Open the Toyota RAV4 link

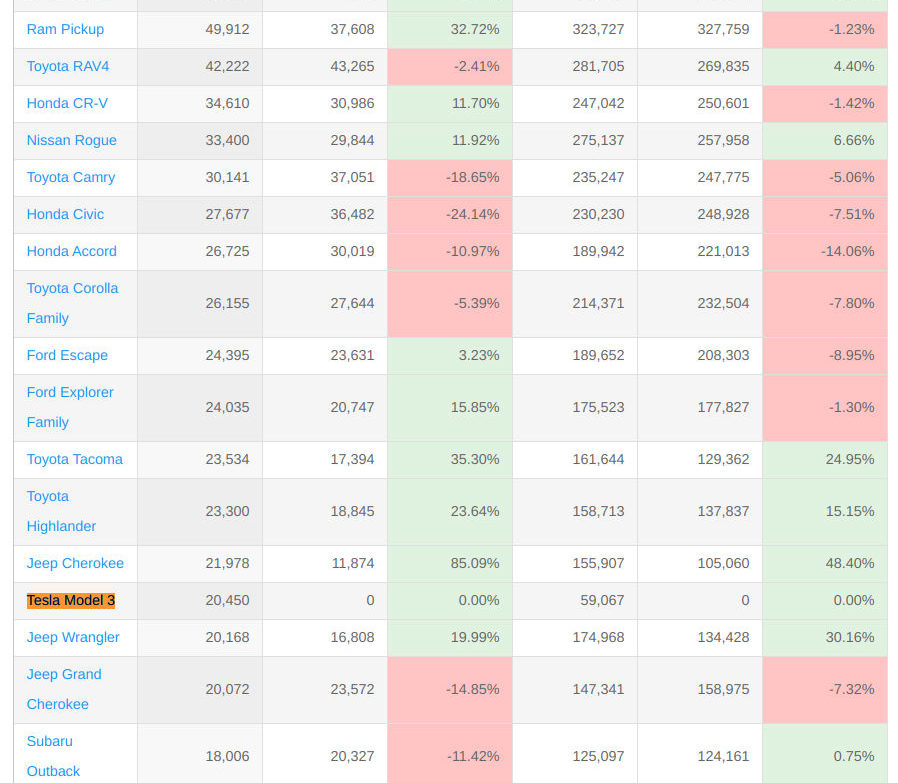(x=68, y=66)
